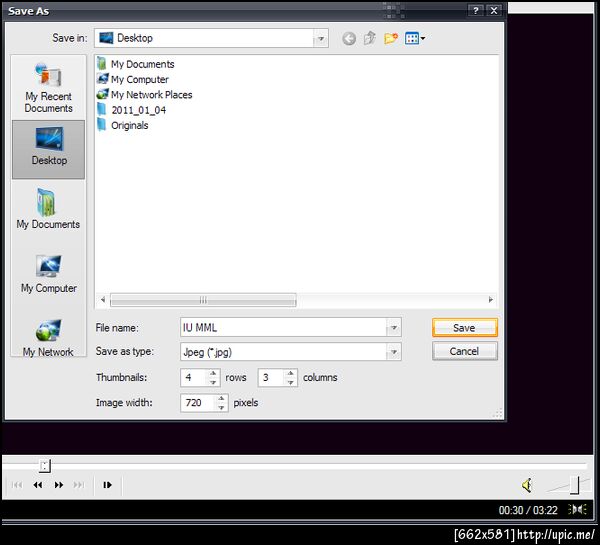Select the 2011_01_04 folder
Viewport: 600px width, 545px height.
coord(132,110)
